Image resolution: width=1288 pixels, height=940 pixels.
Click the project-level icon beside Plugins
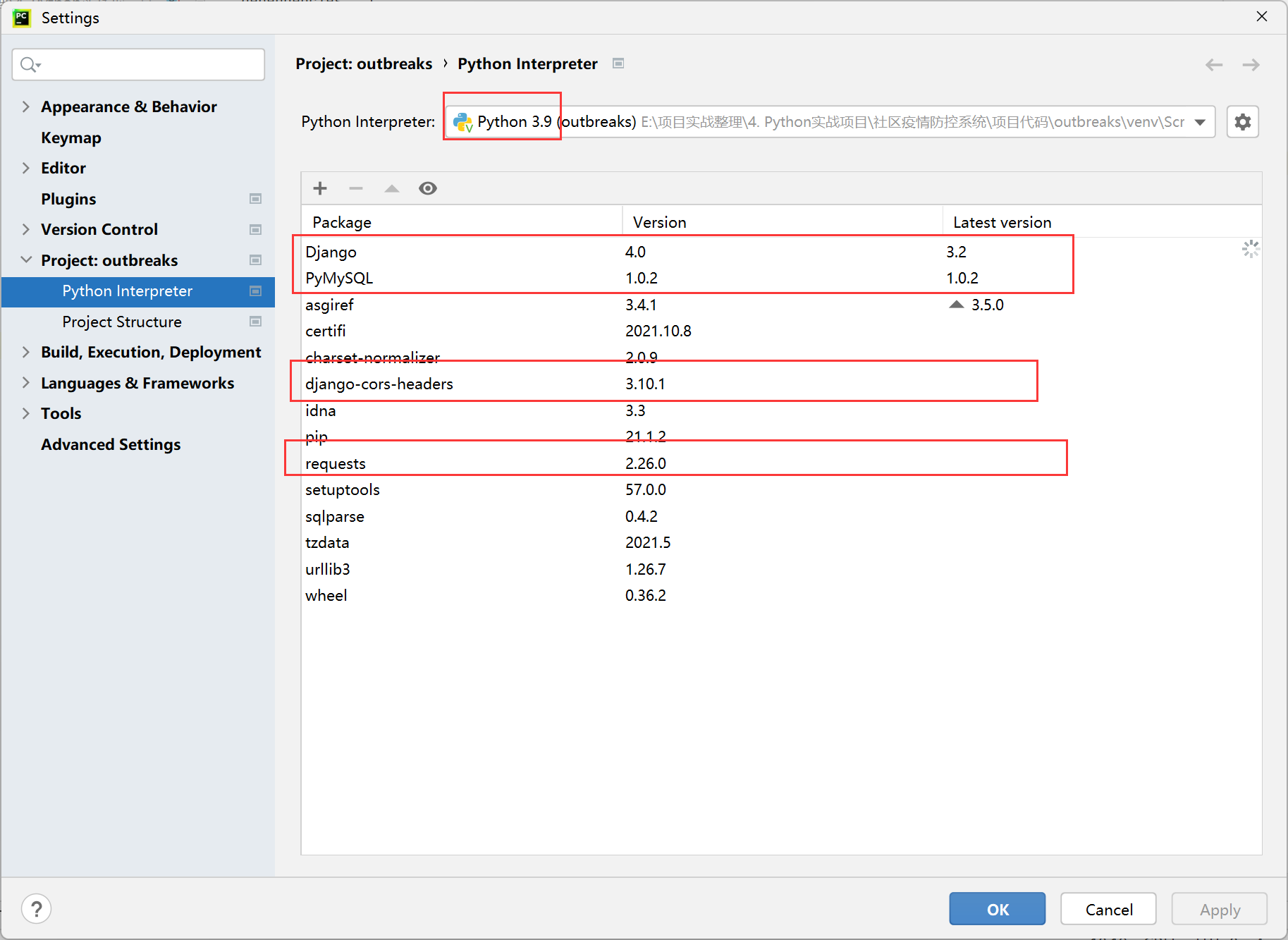pyautogui.click(x=256, y=199)
